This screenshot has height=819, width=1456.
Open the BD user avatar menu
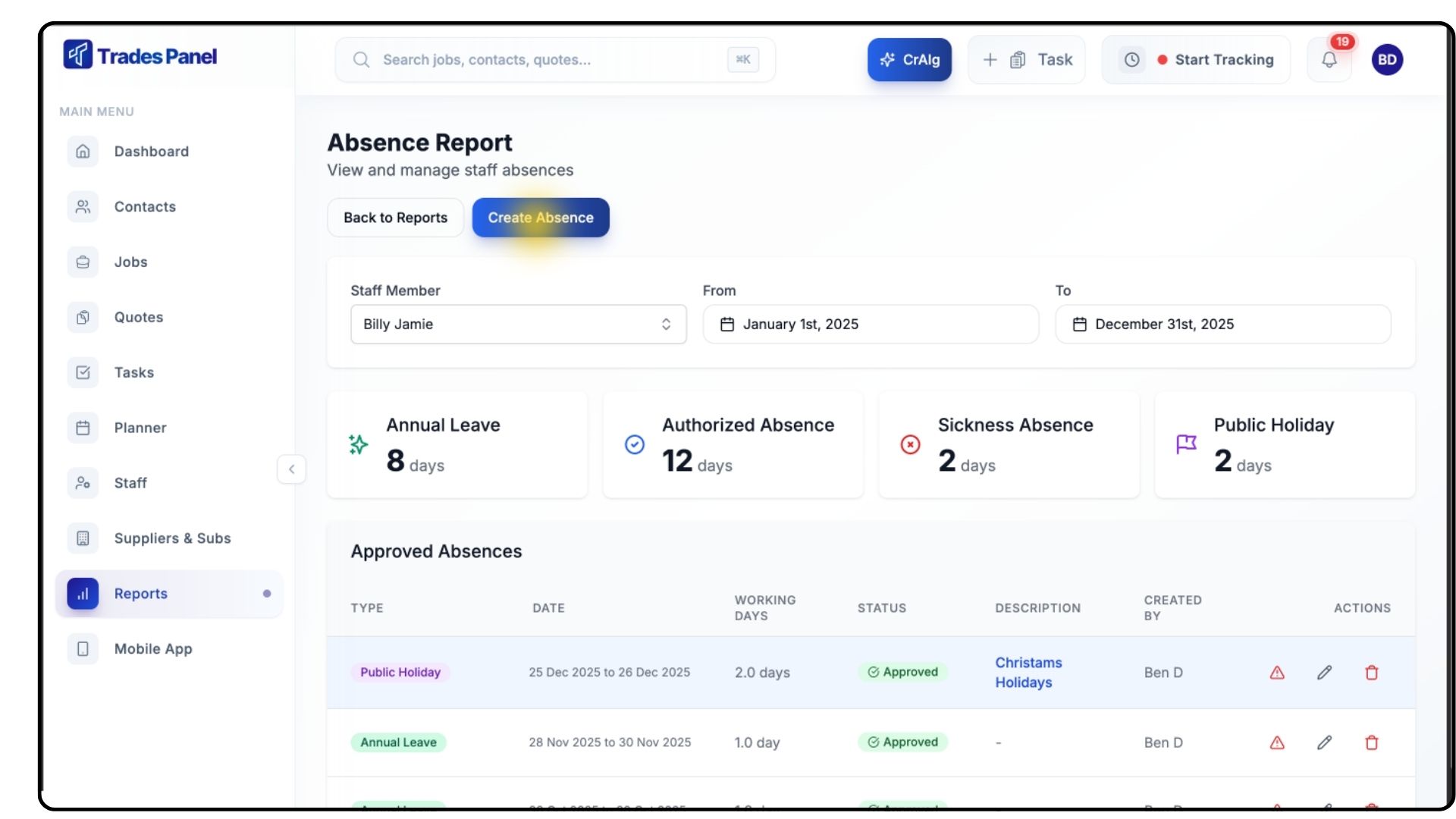tap(1387, 60)
